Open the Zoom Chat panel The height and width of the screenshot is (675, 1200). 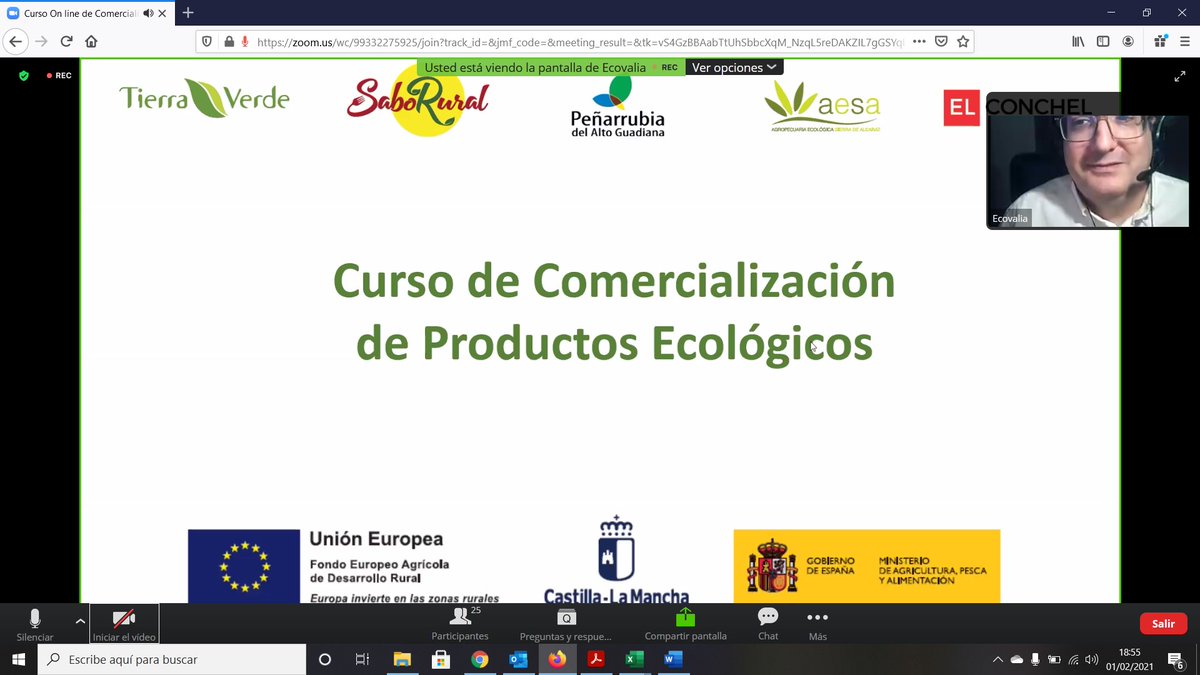768,625
